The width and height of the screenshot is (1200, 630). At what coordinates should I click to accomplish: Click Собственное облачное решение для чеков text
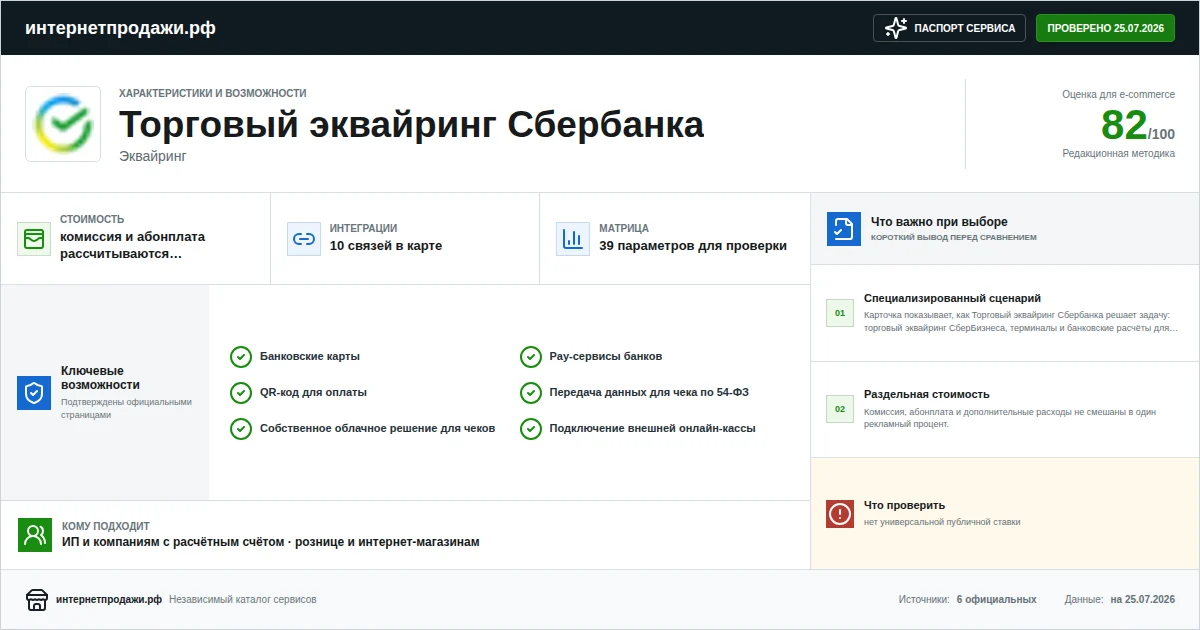[x=377, y=429]
